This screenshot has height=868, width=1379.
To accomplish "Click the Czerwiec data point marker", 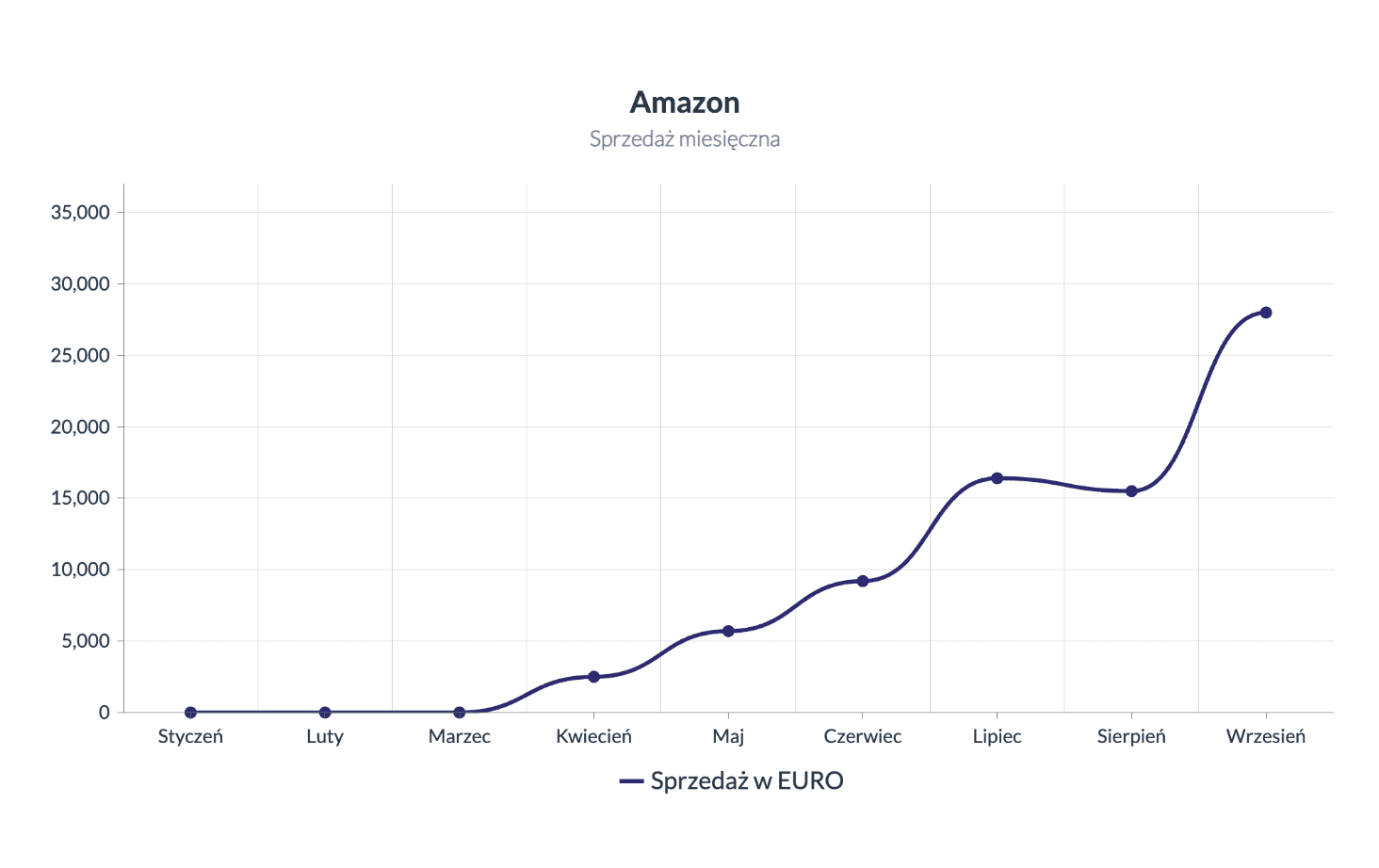I will pyautogui.click(x=862, y=581).
